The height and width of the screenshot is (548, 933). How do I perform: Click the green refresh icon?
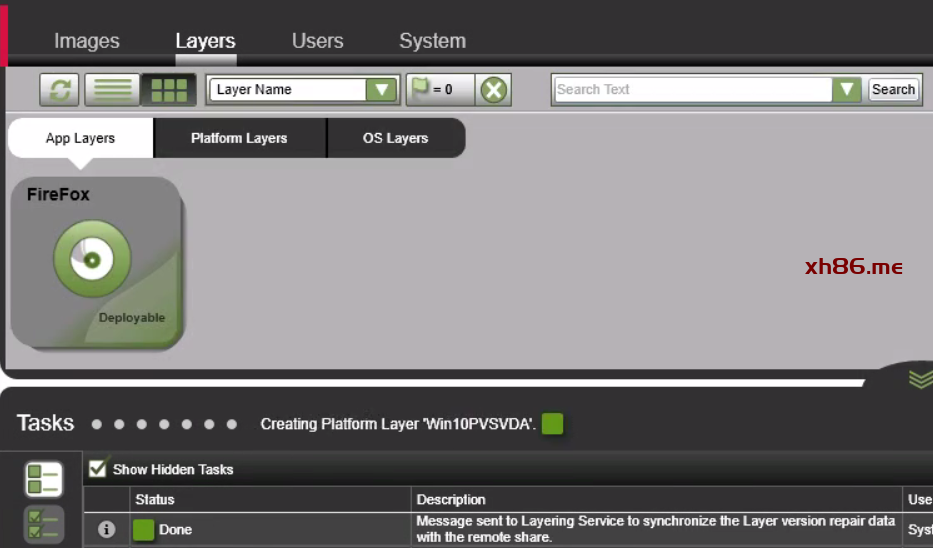60,90
